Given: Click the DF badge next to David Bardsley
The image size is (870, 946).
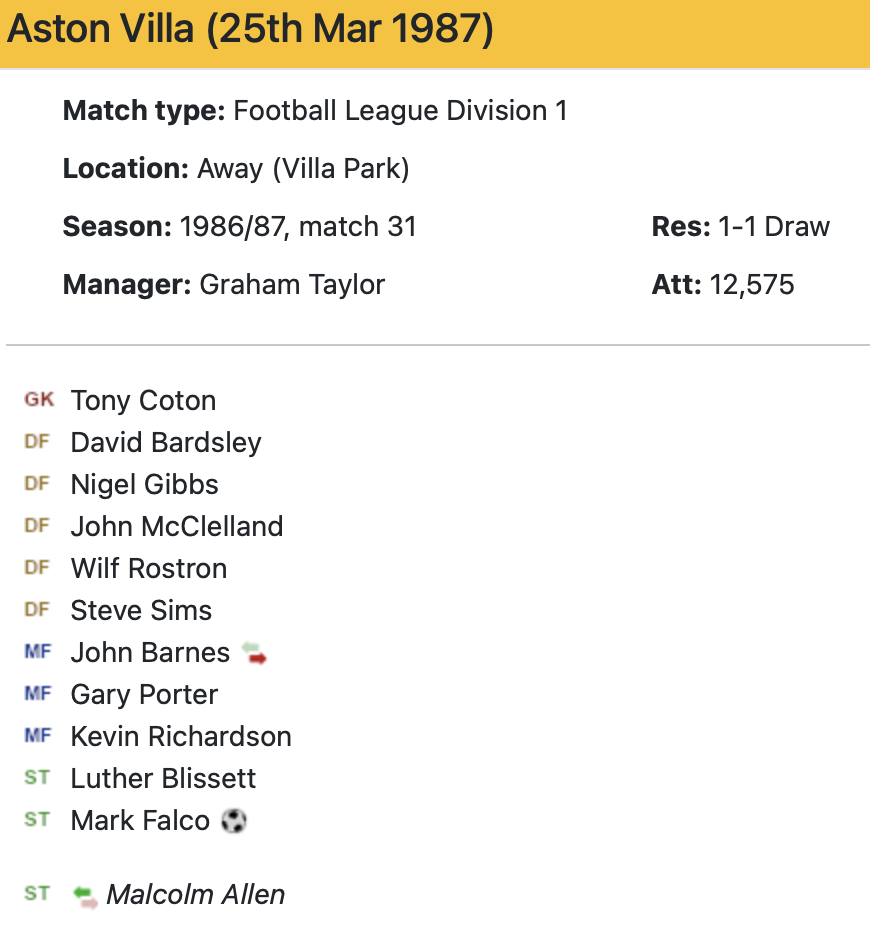Looking at the screenshot, I should (x=37, y=442).
